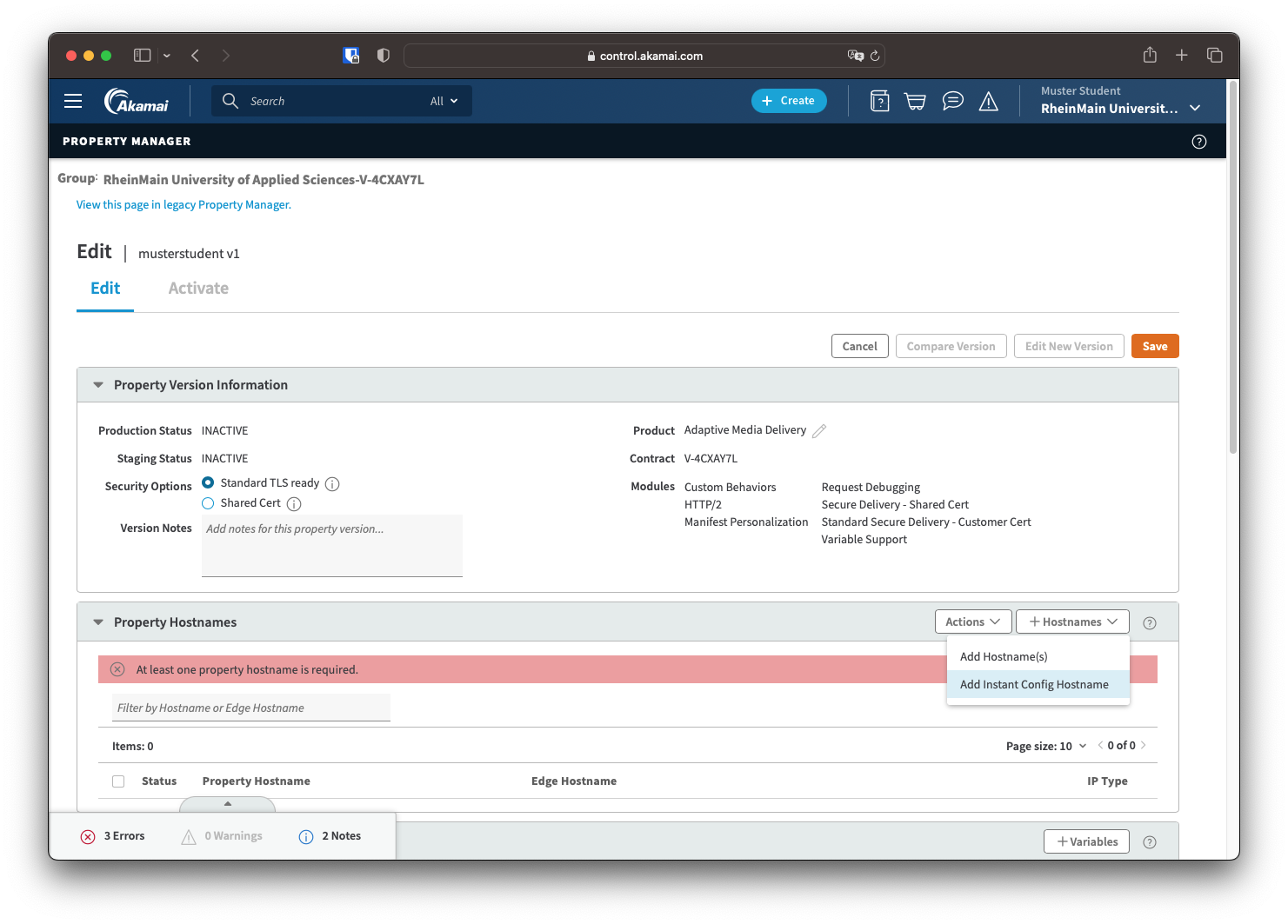Click the privacy report half-shield icon
This screenshot has width=1288, height=924.
383,55
